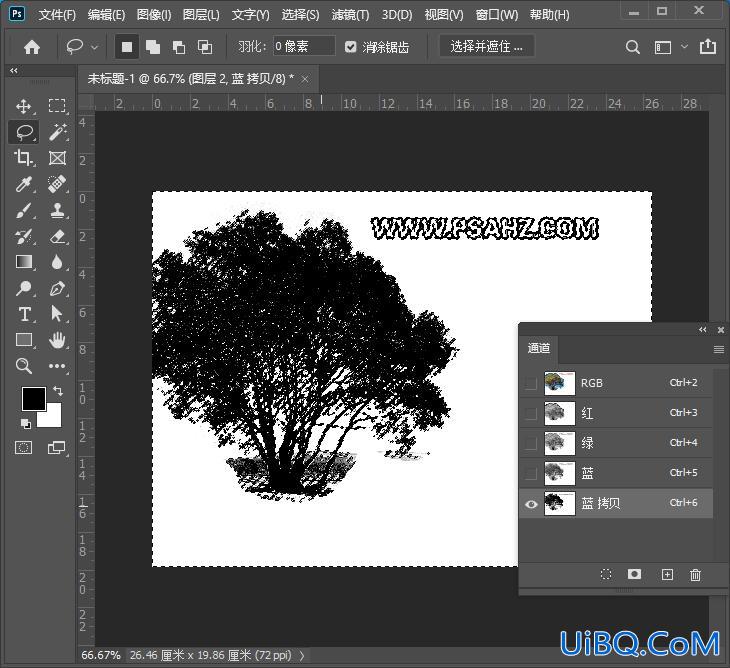Screen dimensions: 730x668
Task: Toggle Quick Mask mode
Action: tap(23, 448)
